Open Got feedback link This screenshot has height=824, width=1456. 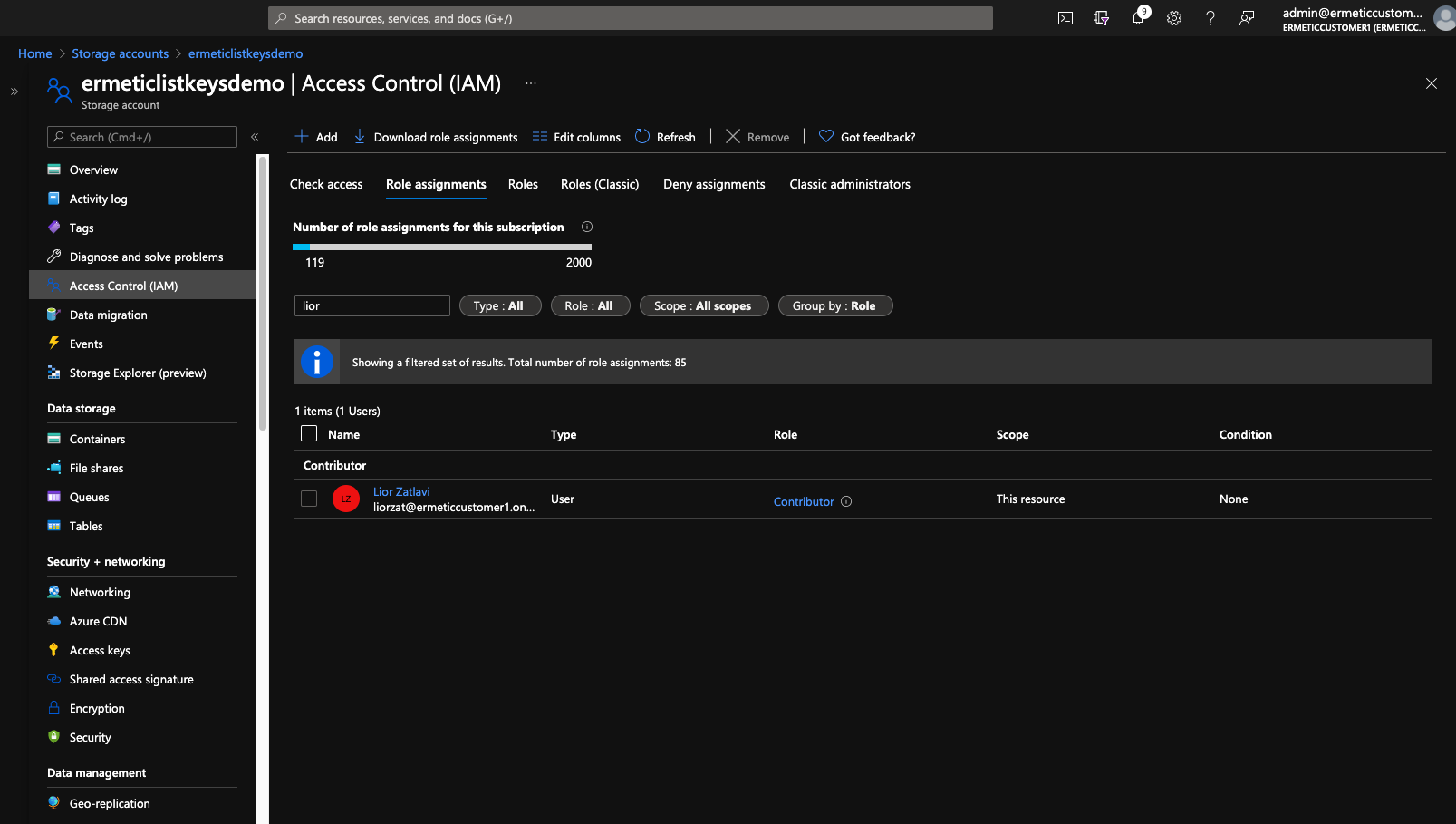coord(867,137)
